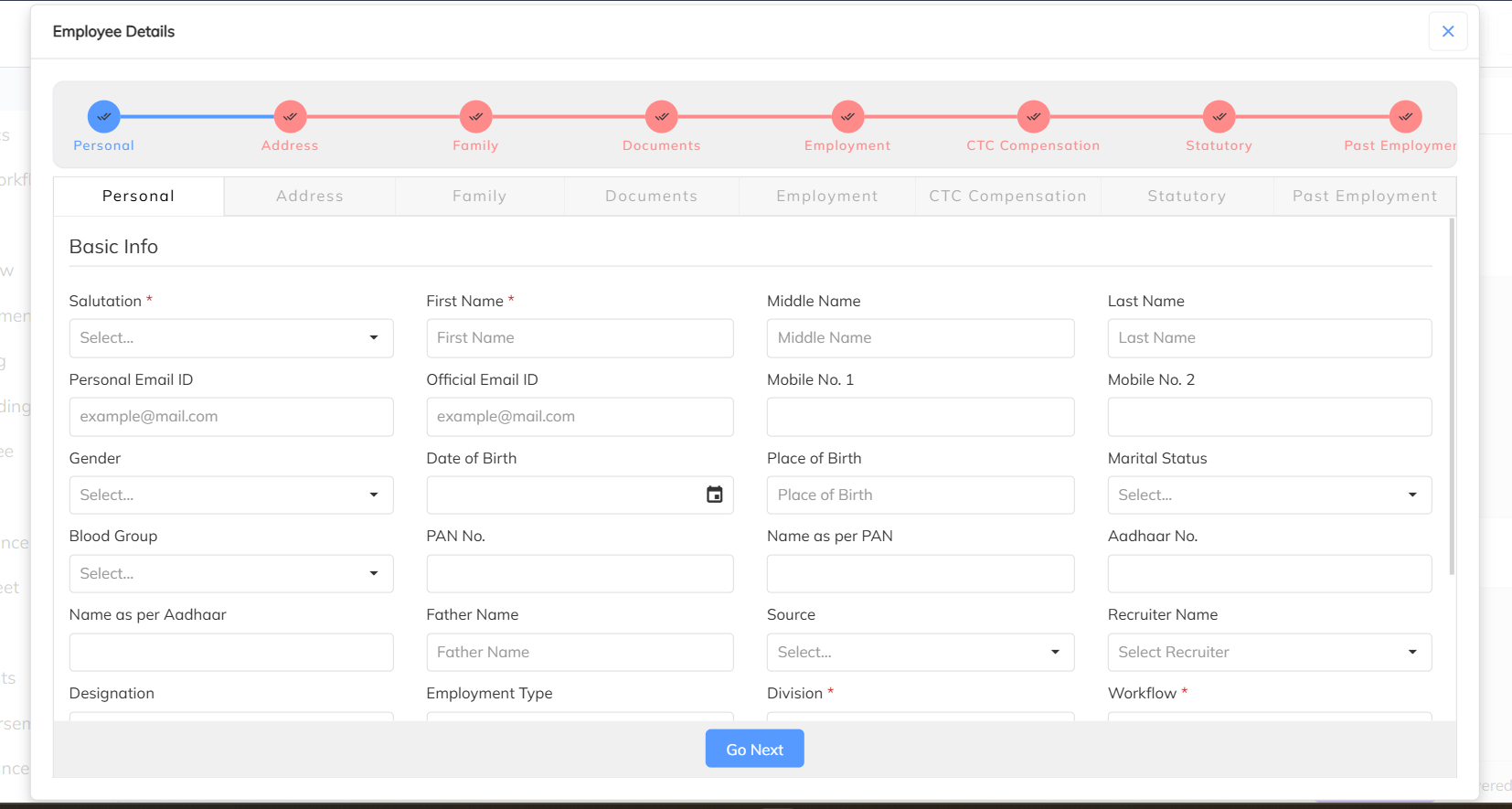Click the form's vertical scrollbar
The height and width of the screenshot is (809, 1512).
coord(1452,396)
